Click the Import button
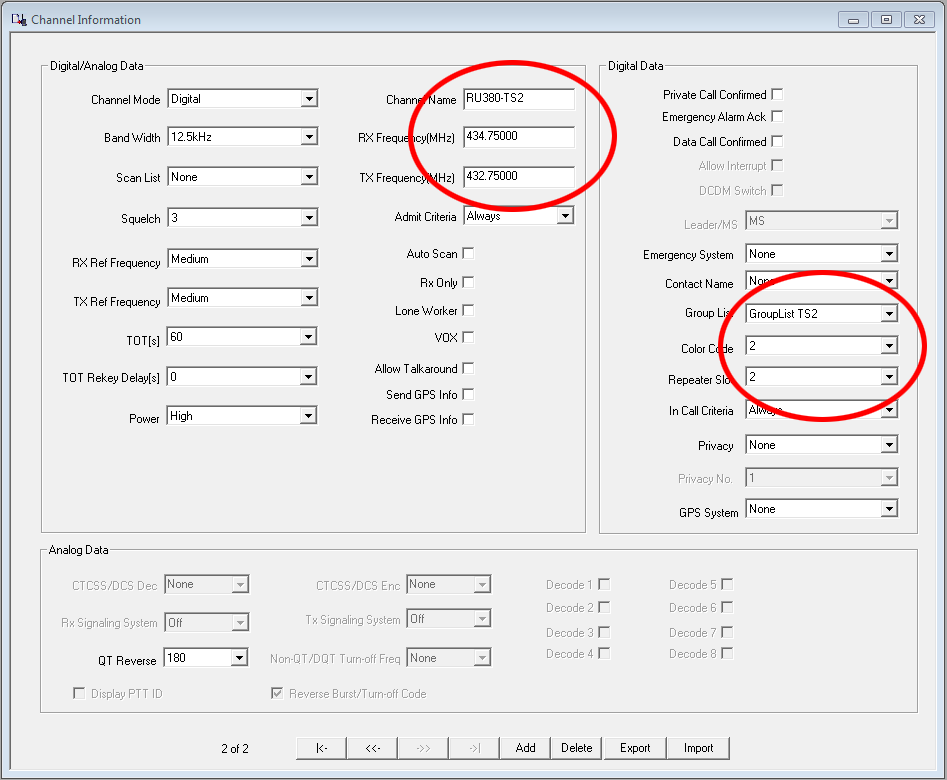Viewport: 947px width, 780px height. point(698,748)
